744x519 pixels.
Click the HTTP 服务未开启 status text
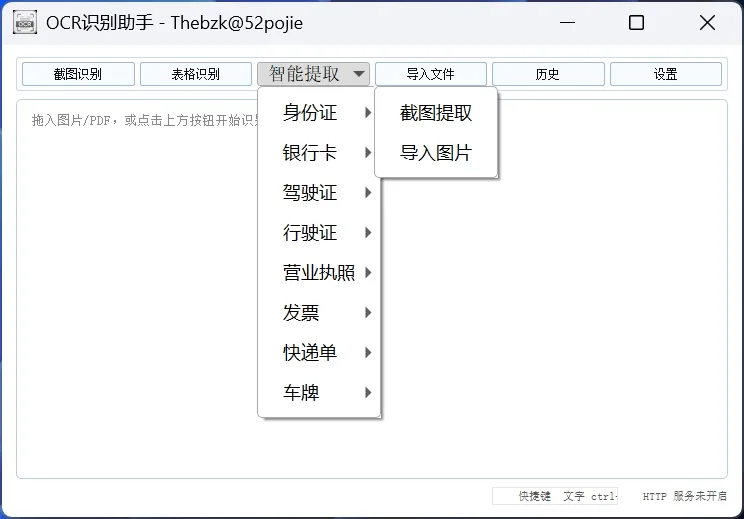pyautogui.click(x=685, y=496)
